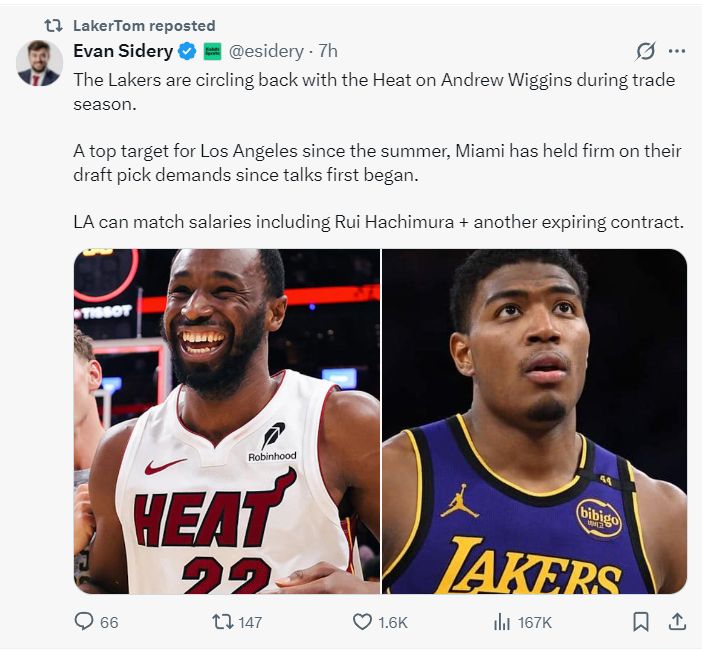Bookmark this tweet
The image size is (702, 650).
coord(641,622)
